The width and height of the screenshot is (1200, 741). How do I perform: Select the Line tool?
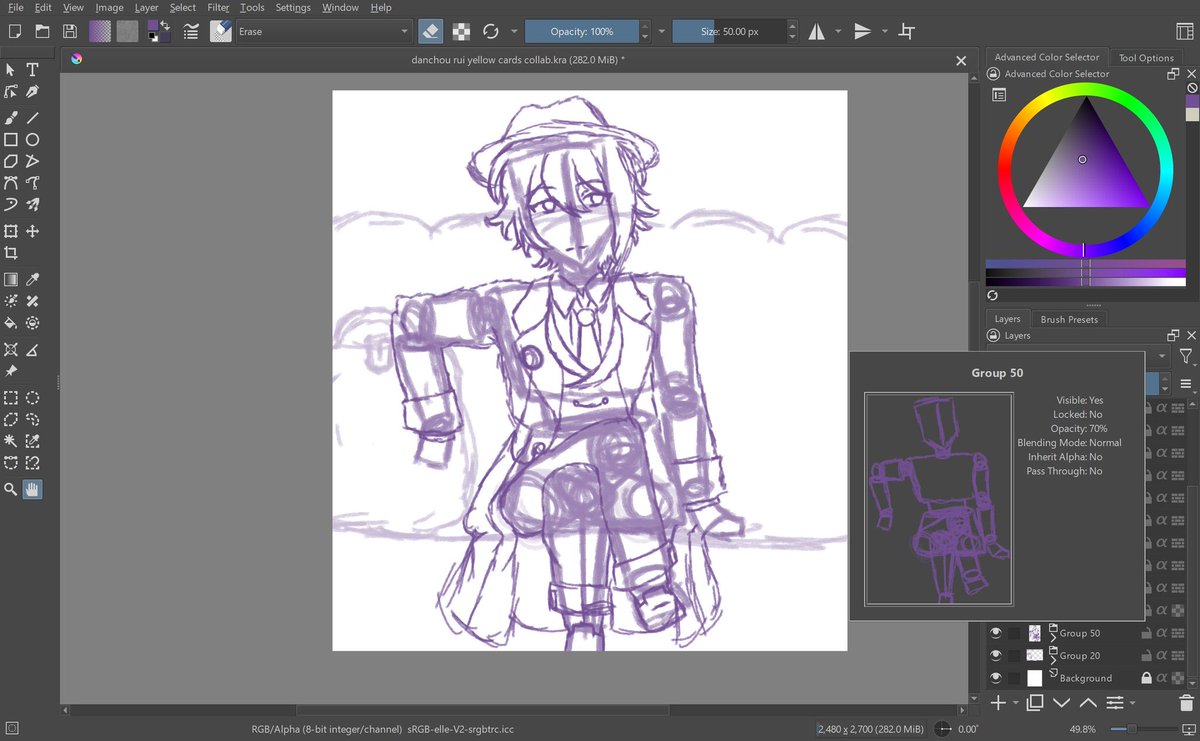32,117
